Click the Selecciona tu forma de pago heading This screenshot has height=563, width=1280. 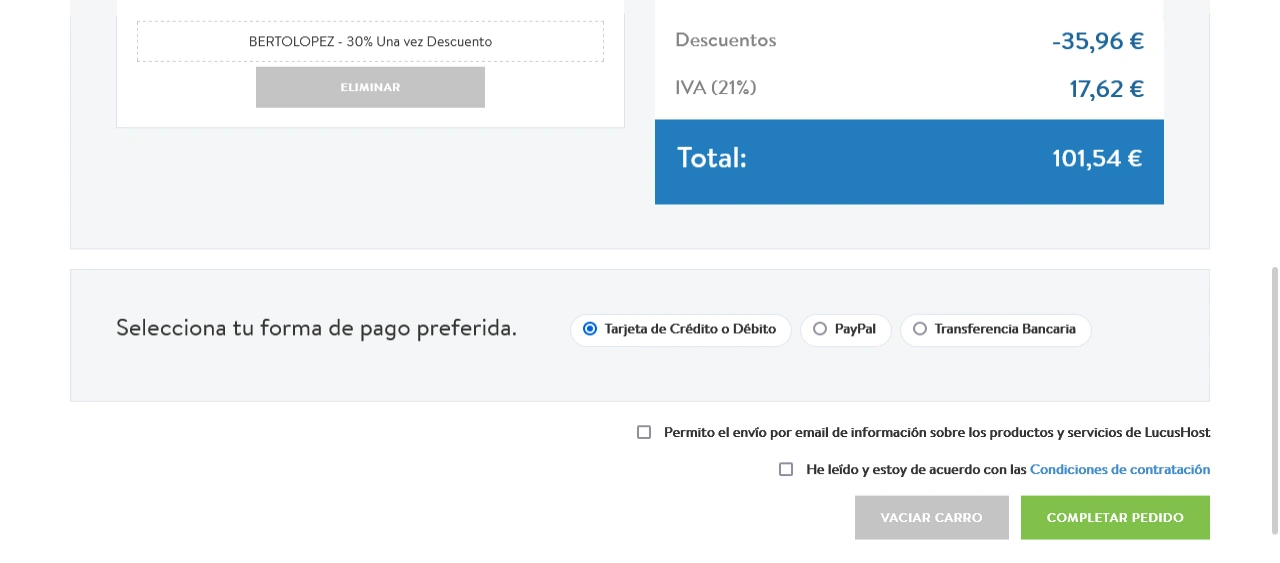[316, 328]
